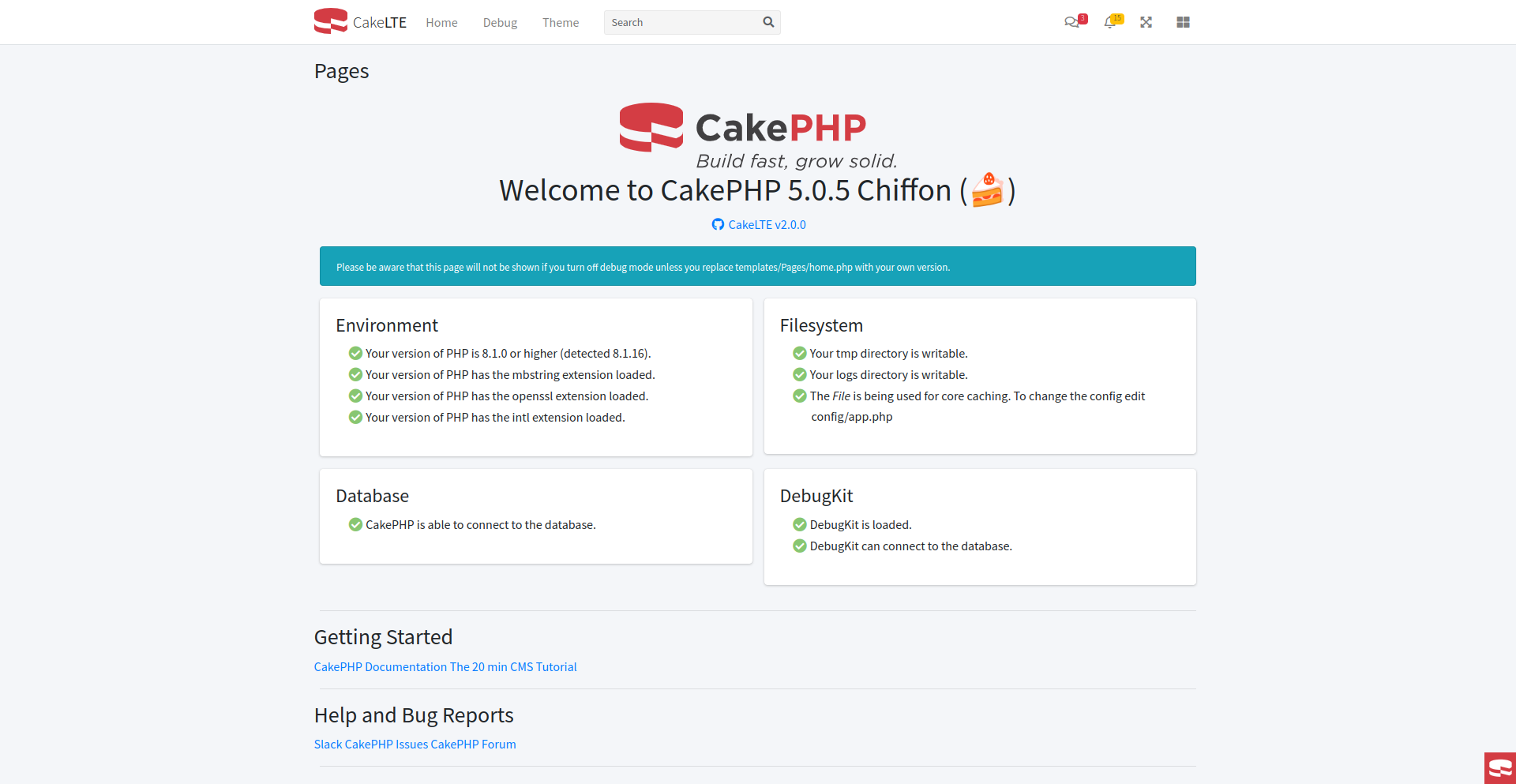Image resolution: width=1516 pixels, height=784 pixels.
Task: Open the CakePHP Documentation link
Action: pyautogui.click(x=381, y=666)
